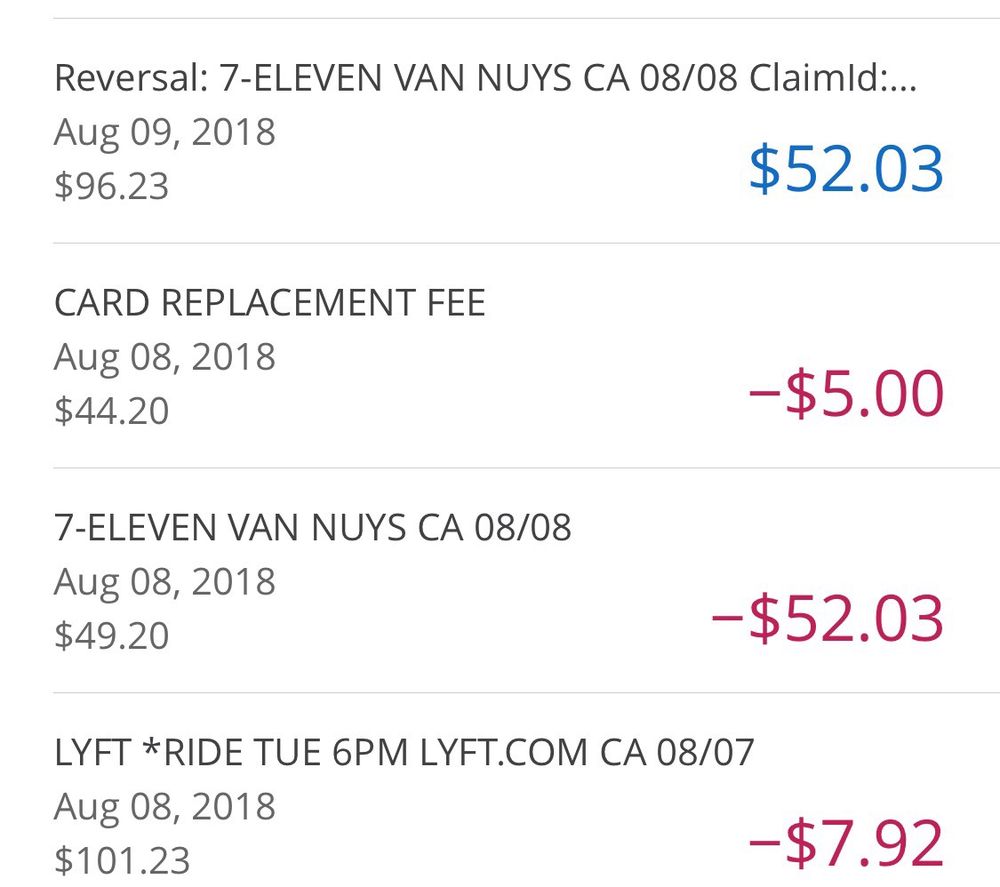The width and height of the screenshot is (1000, 887).
Task: Open the 7-ELEVEN VAN NUYS CA 08/08 purchase
Action: click(x=312, y=528)
